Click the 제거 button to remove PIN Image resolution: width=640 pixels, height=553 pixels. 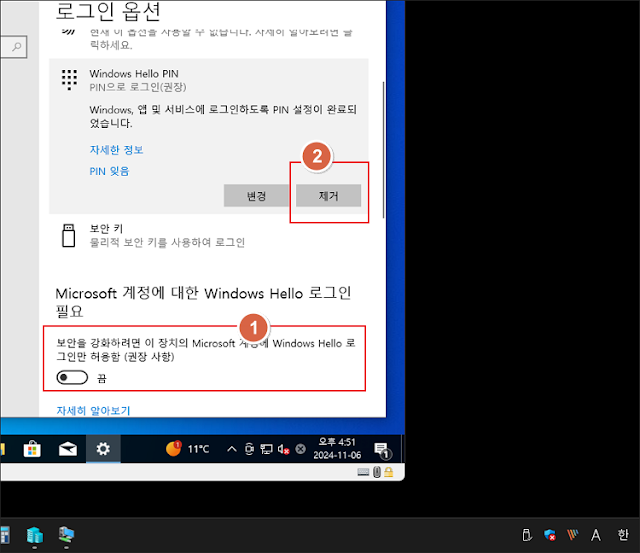tap(329, 196)
